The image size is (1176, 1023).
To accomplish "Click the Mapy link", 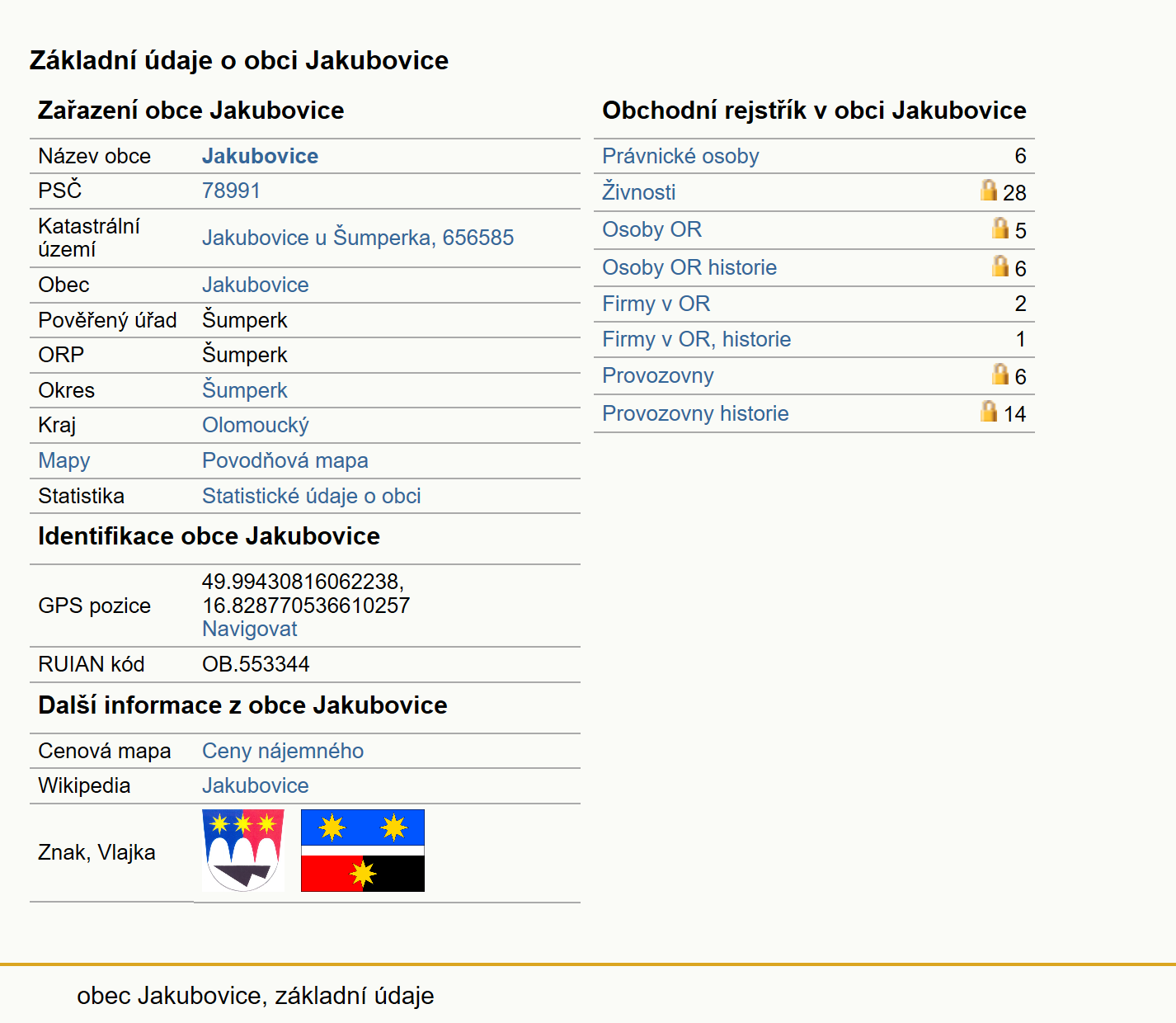I will coord(64,460).
